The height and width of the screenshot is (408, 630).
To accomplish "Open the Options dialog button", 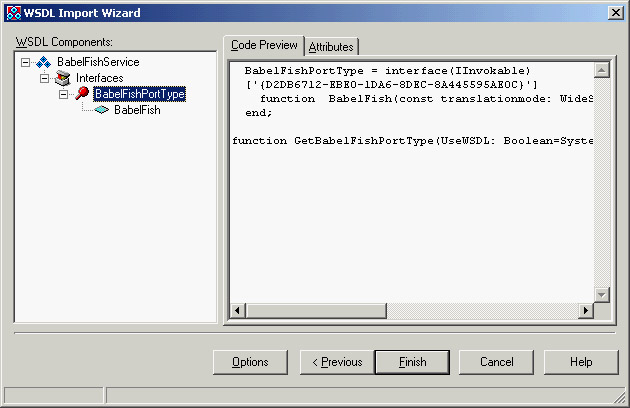I will point(250,362).
